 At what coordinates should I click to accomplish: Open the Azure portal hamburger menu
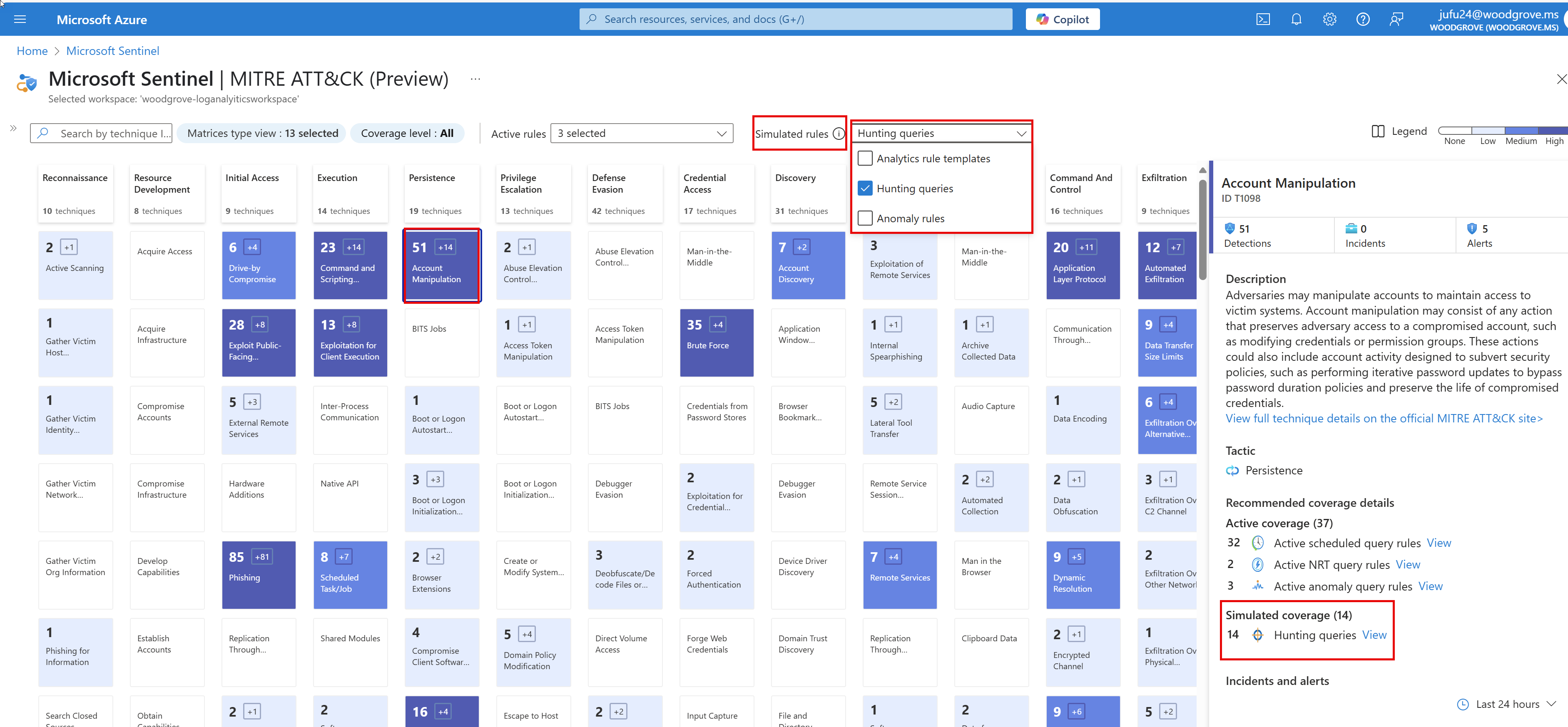point(20,19)
